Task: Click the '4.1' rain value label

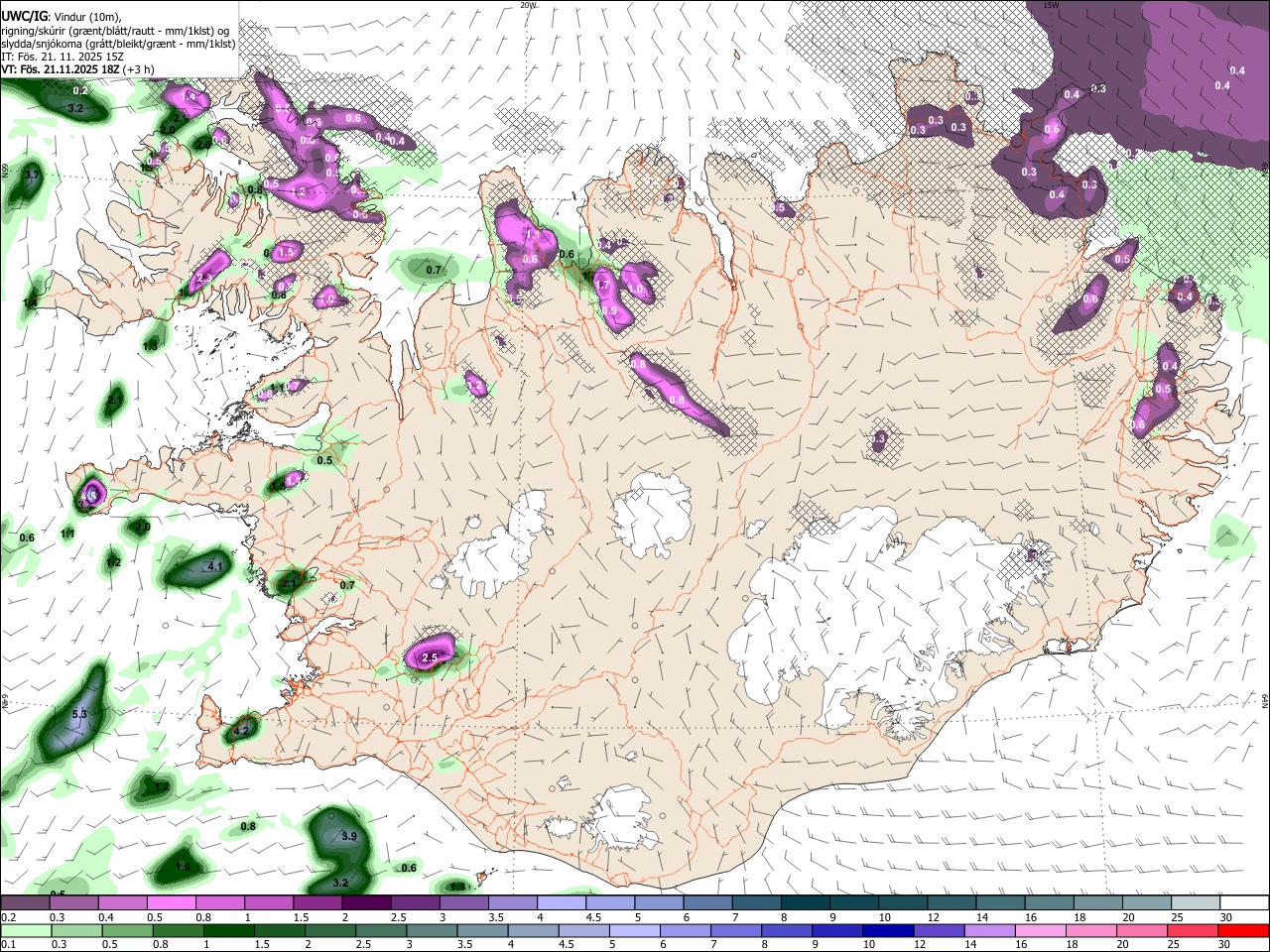Action: [215, 566]
